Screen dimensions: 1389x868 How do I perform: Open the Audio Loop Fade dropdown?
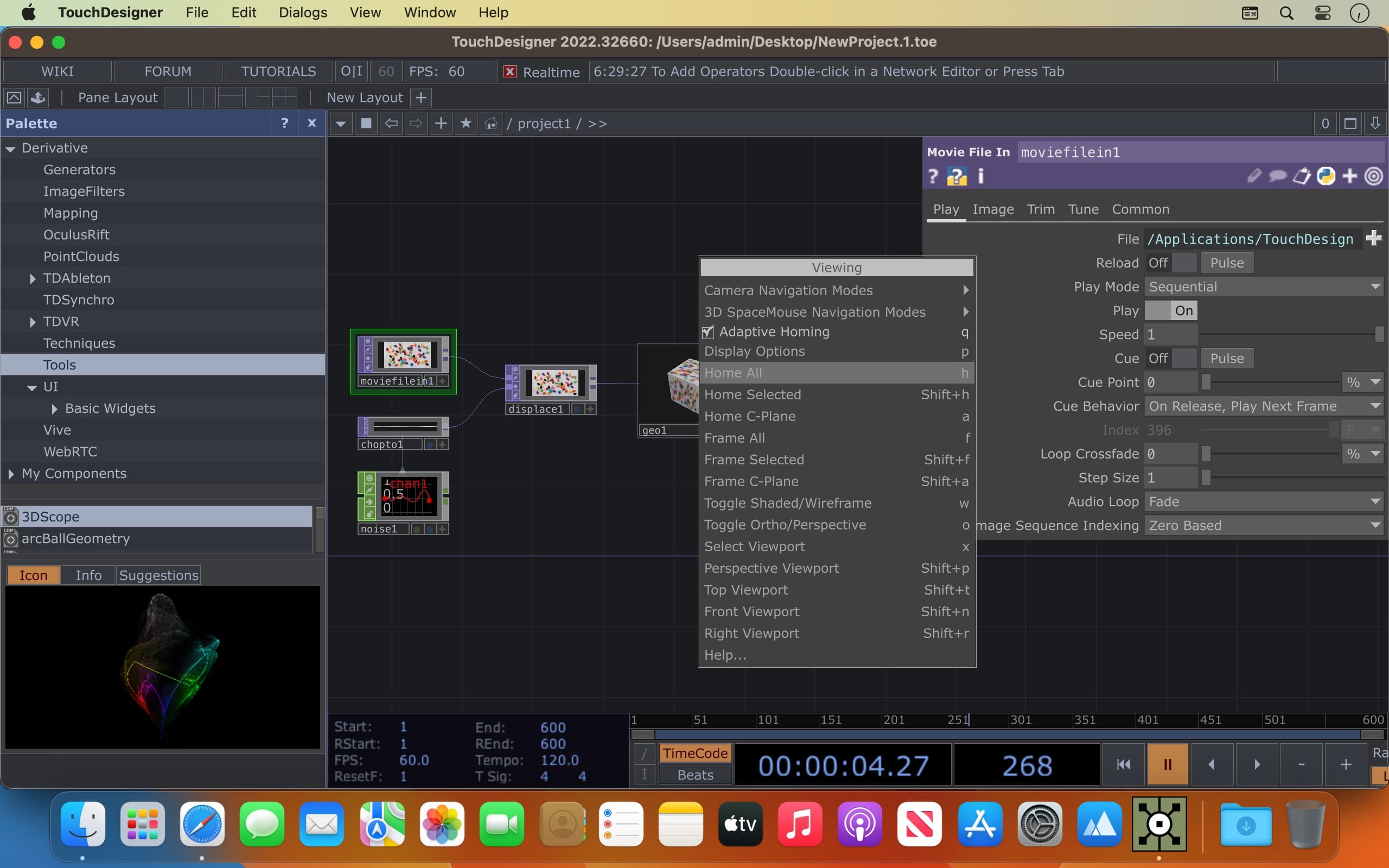(1263, 502)
